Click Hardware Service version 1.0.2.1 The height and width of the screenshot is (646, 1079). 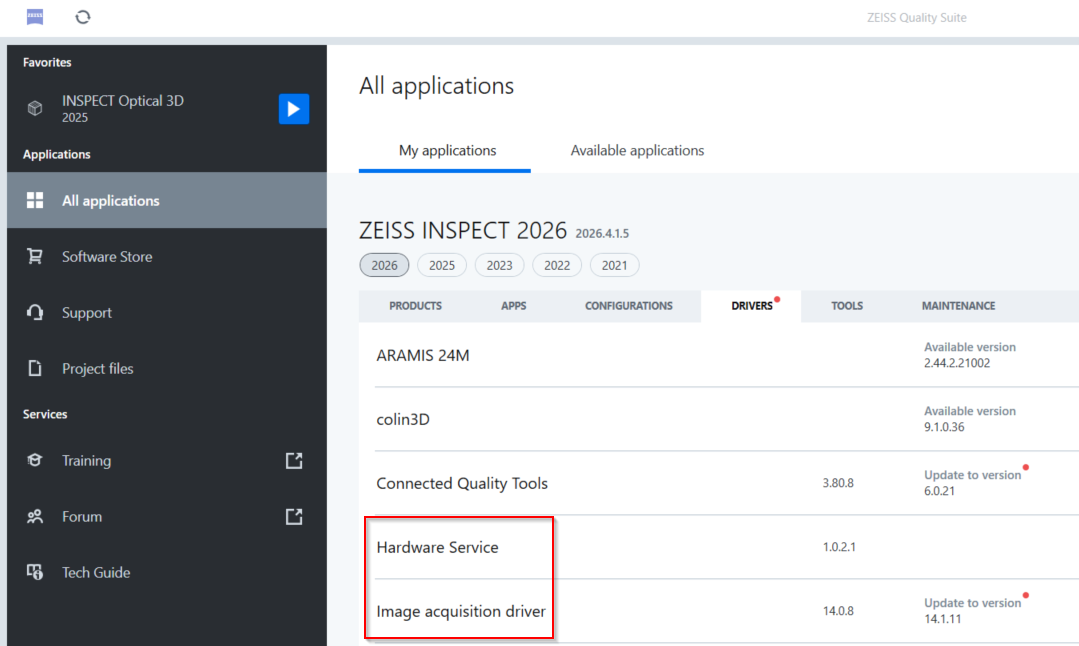[x=839, y=547]
